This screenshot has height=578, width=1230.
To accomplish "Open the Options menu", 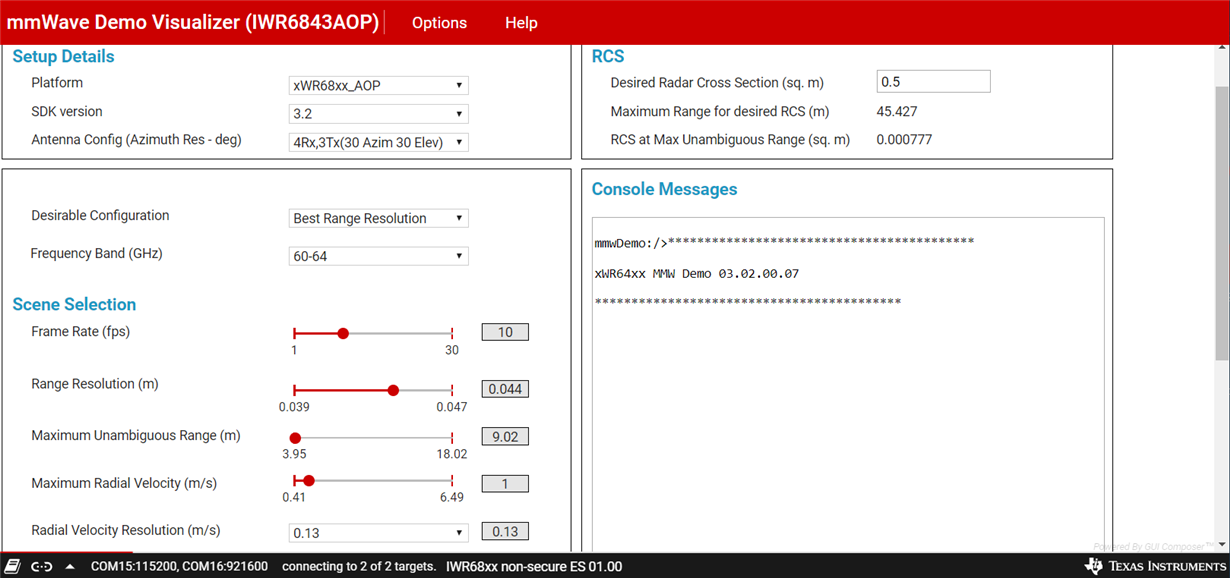I will click(439, 23).
